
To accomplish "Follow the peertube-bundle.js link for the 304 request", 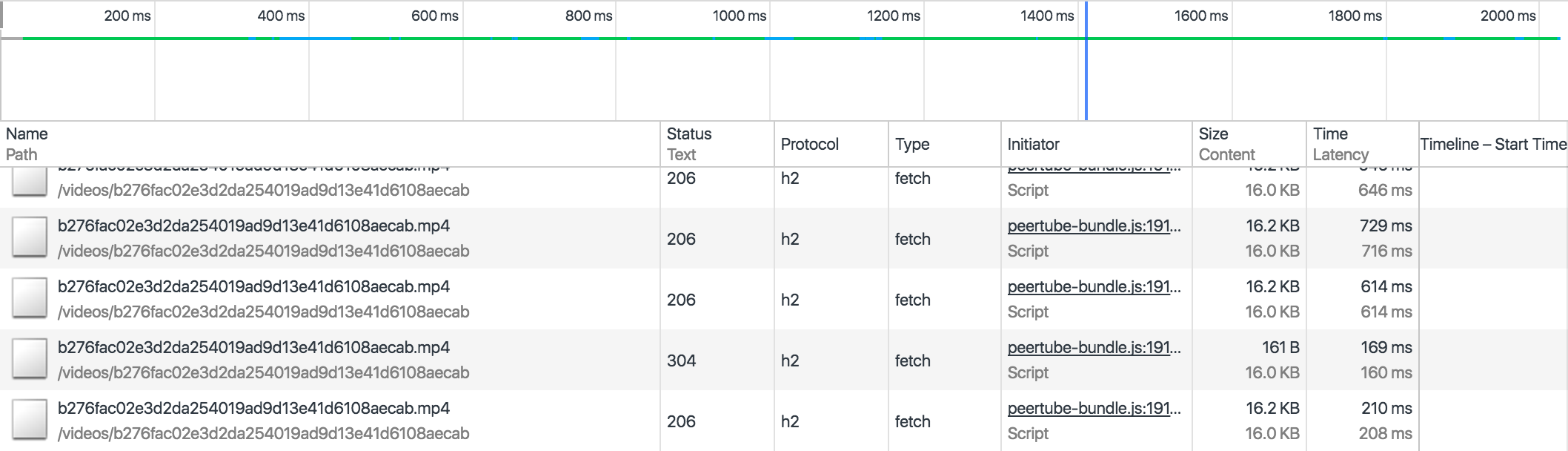I will [x=1094, y=348].
